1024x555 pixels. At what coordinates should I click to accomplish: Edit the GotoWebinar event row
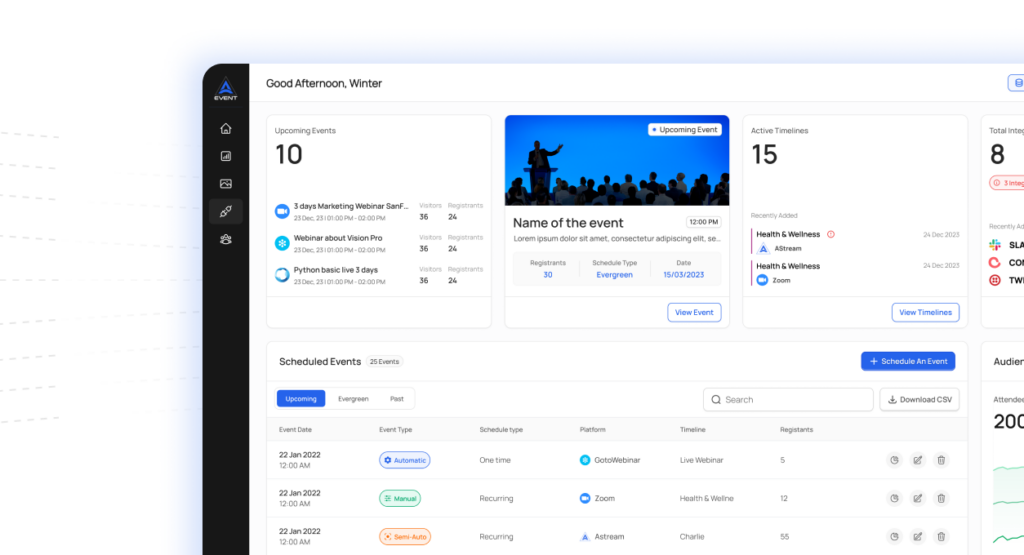pos(918,460)
